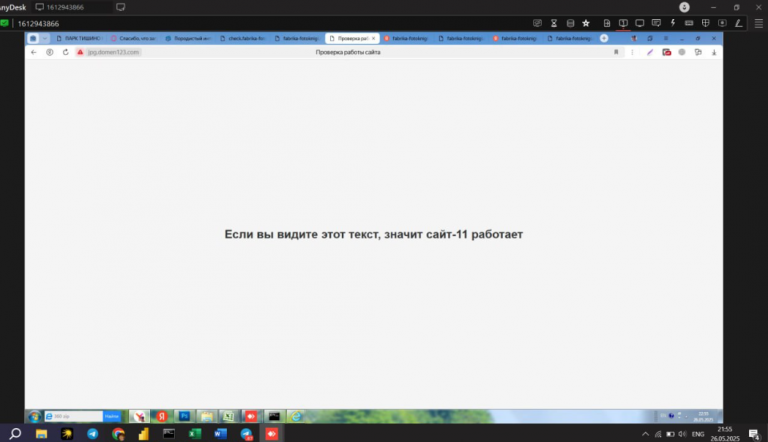The image size is (768, 442).
Task: Open Excel in remote taskbar
Action: coord(229,417)
